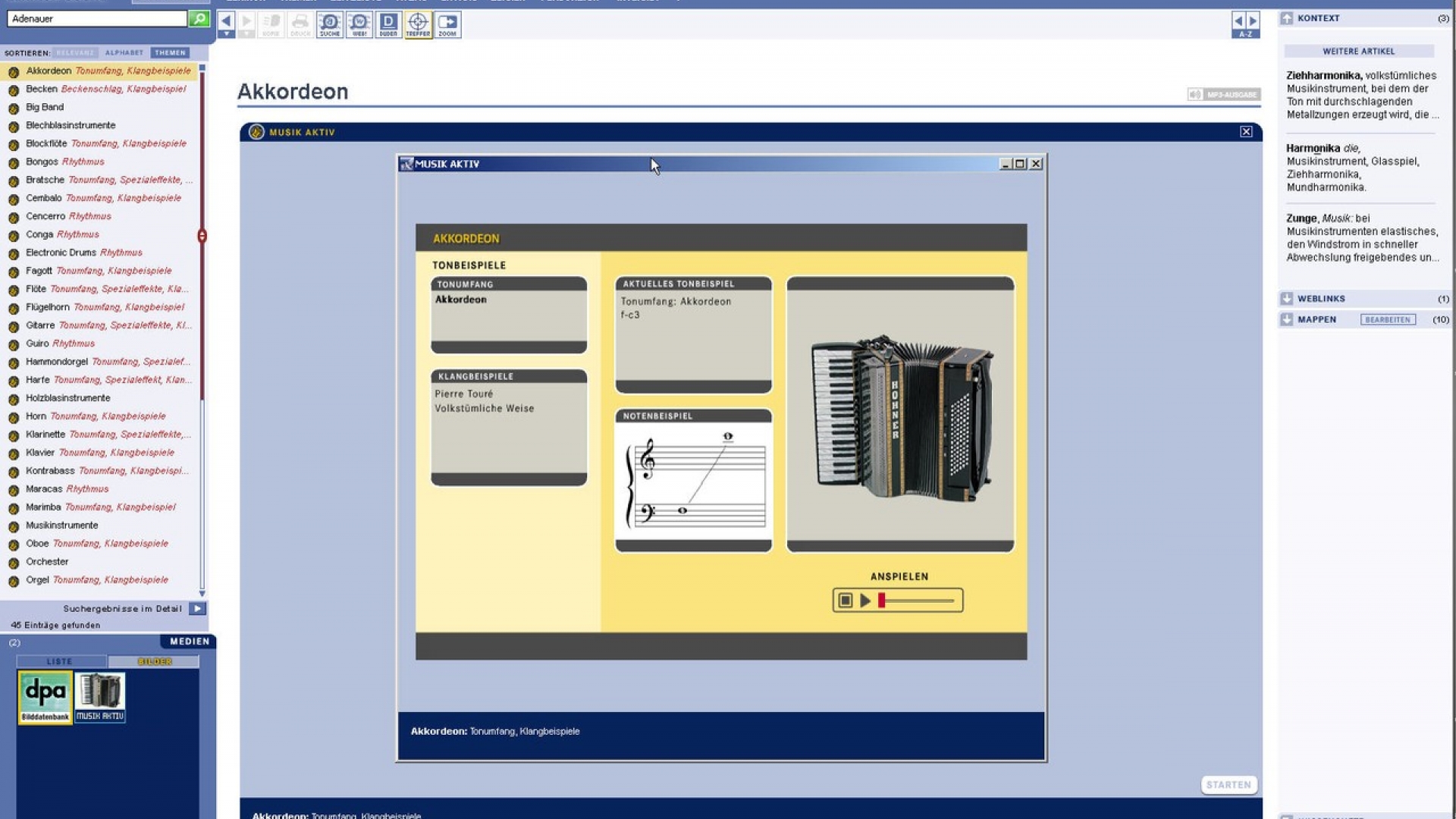Expand the Weblinks panel

1287,299
